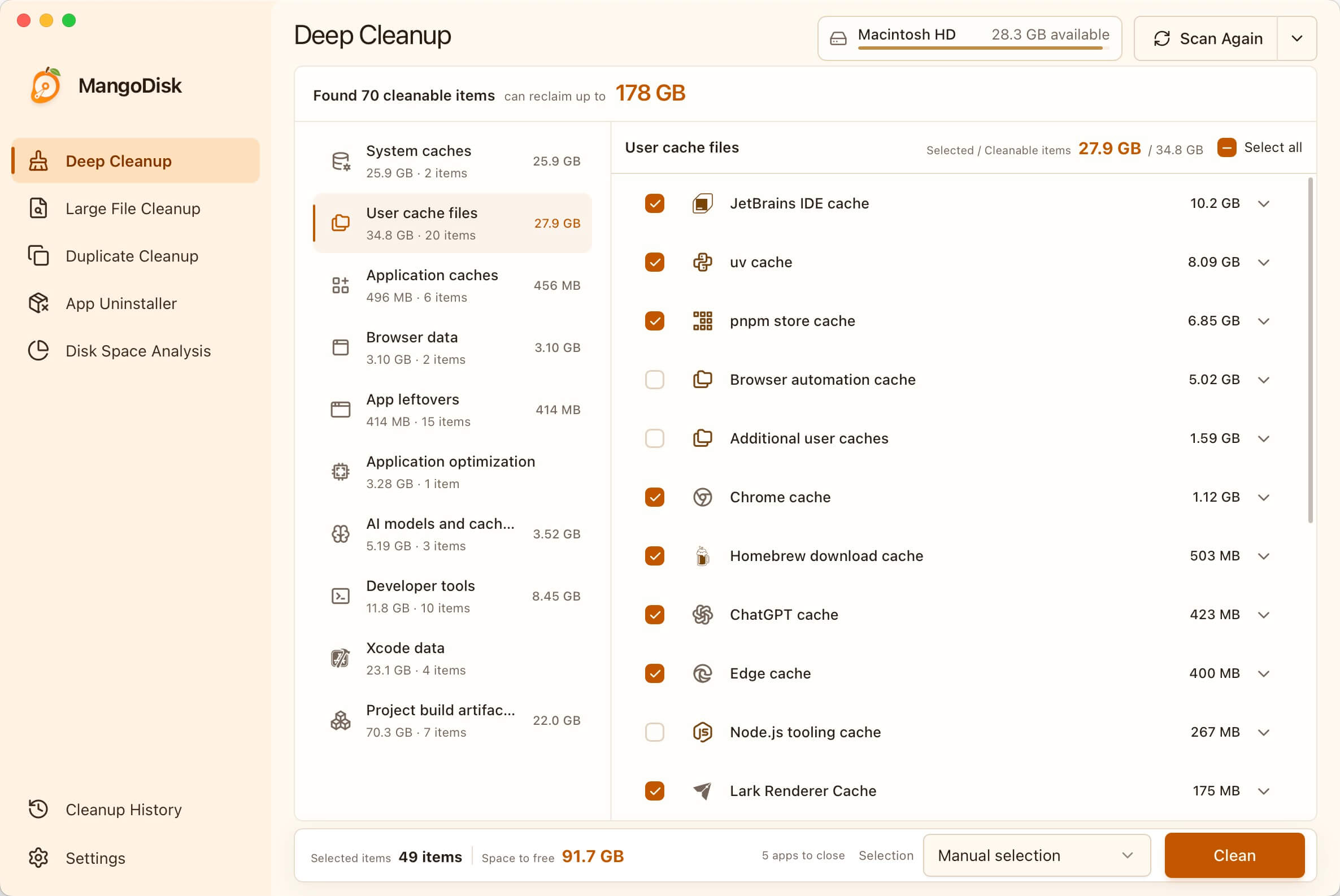Expand the Edge cache chevron
The image size is (1340, 896).
pyautogui.click(x=1264, y=675)
